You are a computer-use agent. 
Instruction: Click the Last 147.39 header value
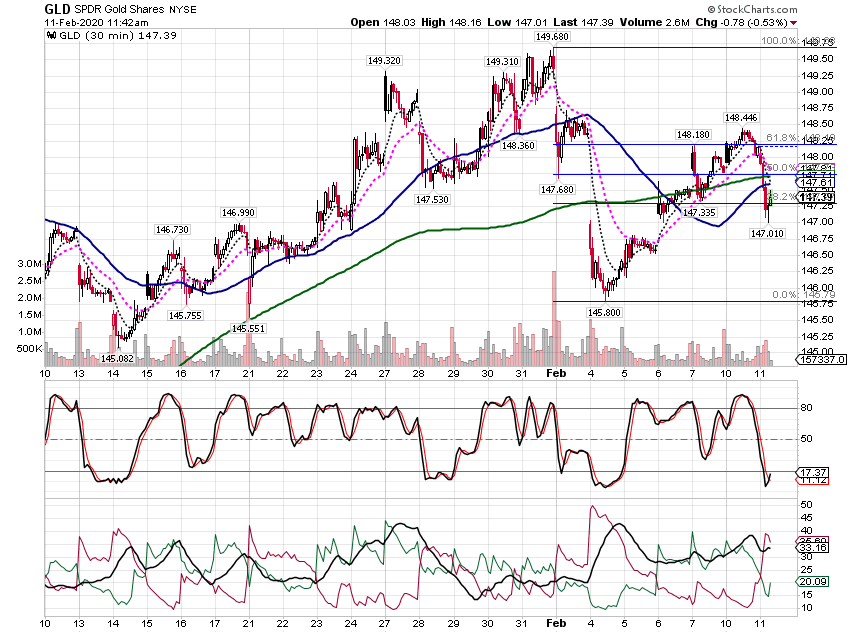coord(583,22)
